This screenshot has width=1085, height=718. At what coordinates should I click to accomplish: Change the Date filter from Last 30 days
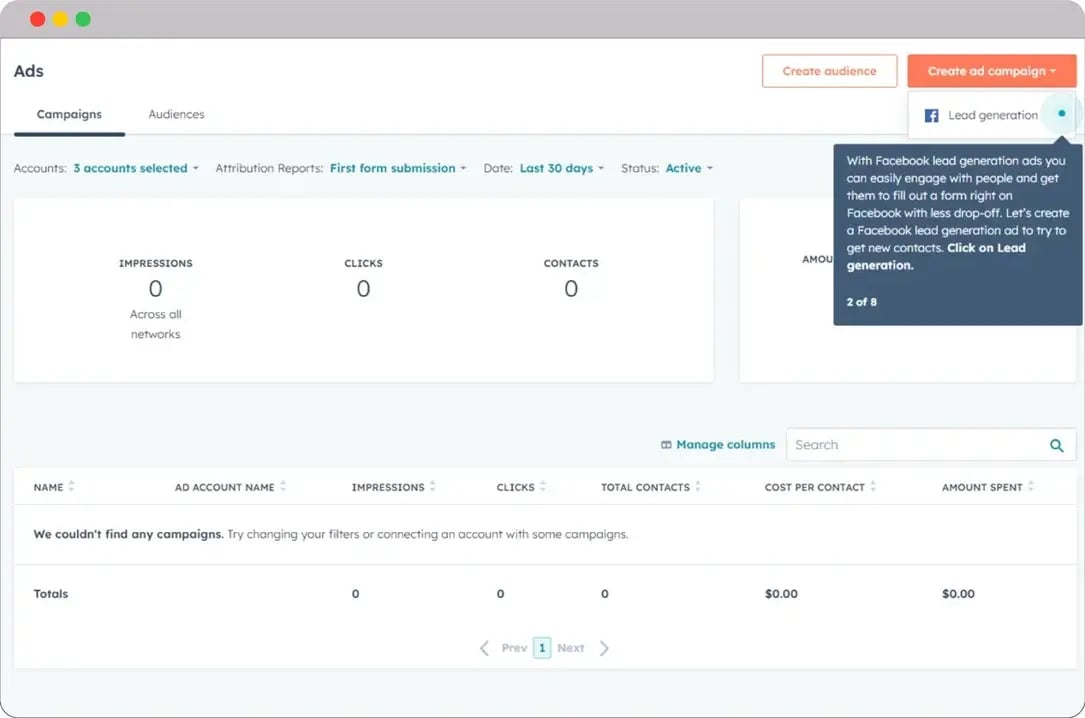point(560,168)
